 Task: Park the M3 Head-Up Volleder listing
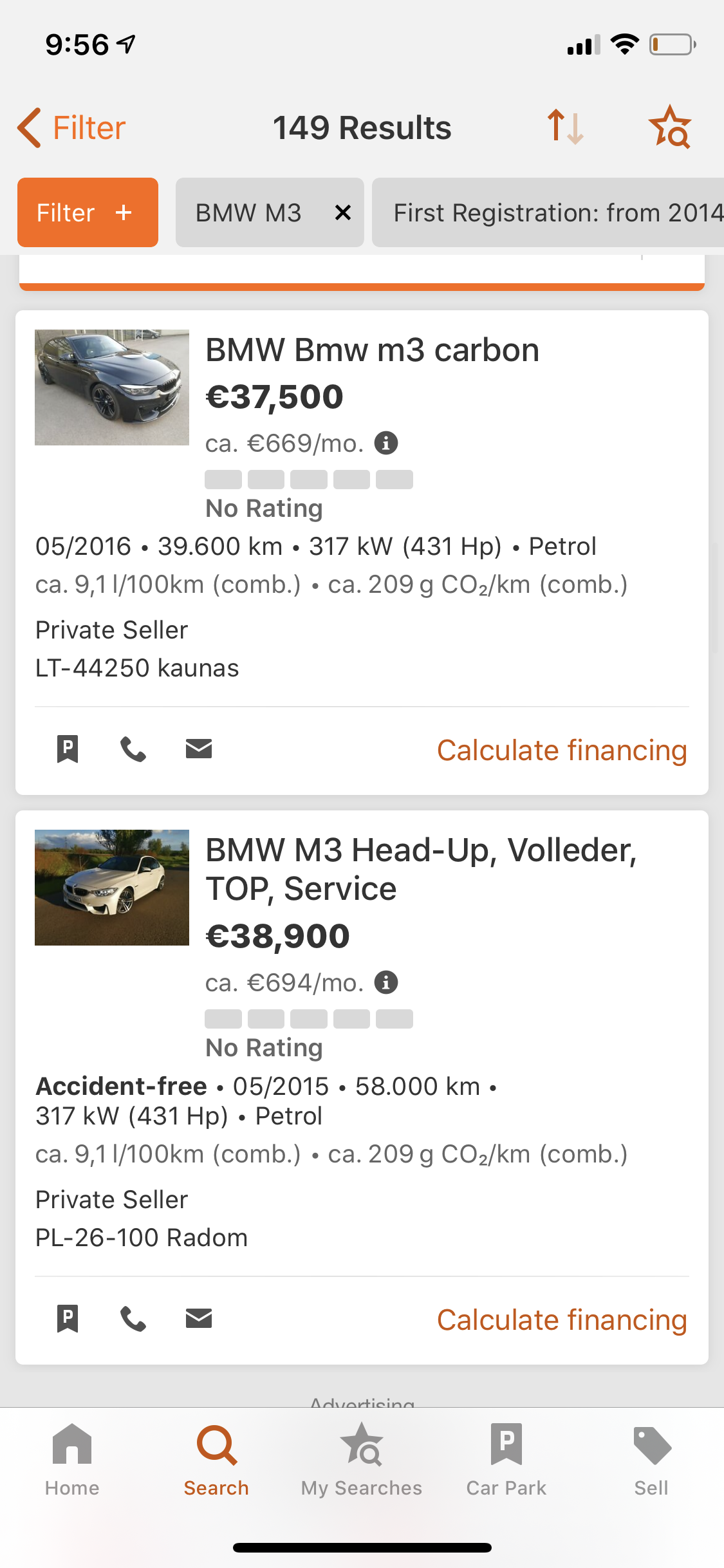68,1318
